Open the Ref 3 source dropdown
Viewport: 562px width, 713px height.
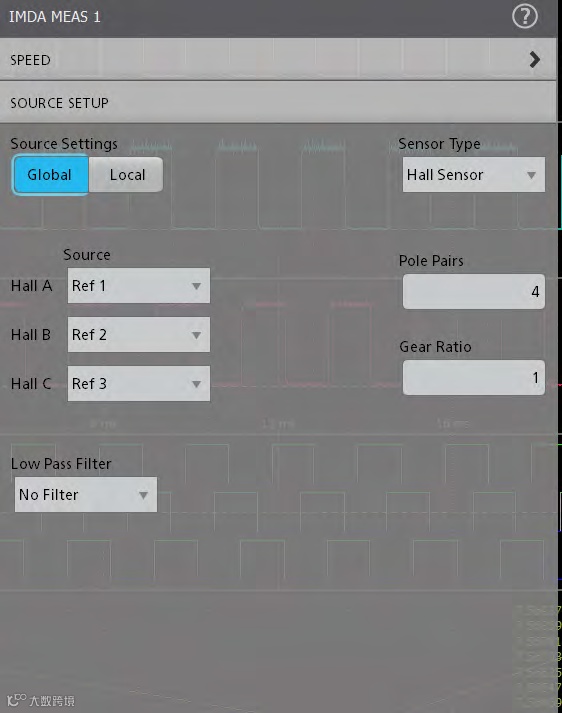pos(139,383)
